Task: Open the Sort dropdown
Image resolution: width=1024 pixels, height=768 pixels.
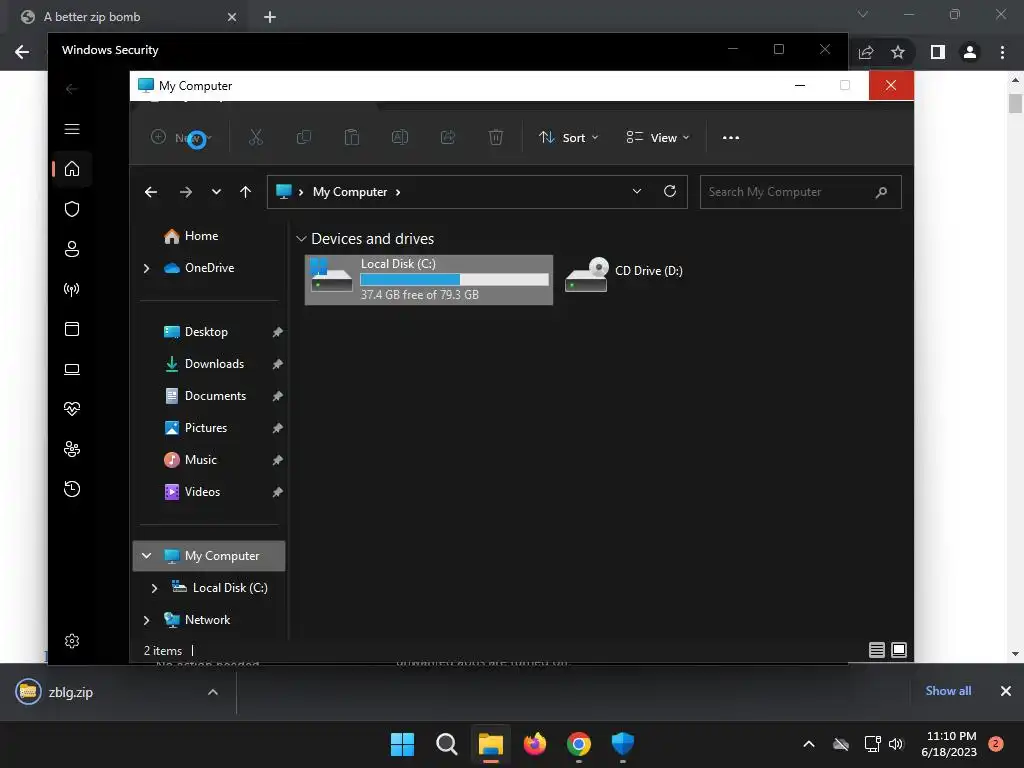Action: point(568,138)
